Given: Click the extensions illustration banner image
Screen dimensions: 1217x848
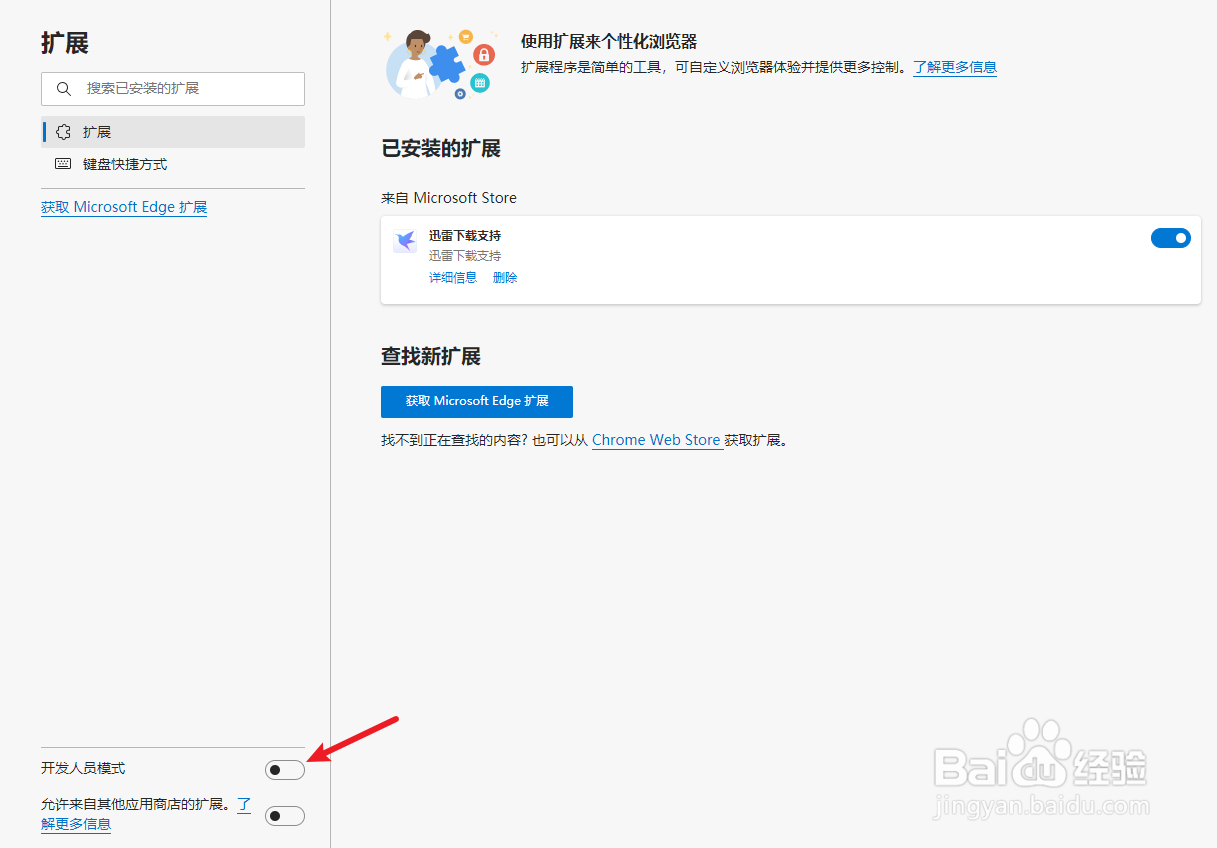Looking at the screenshot, I should pyautogui.click(x=441, y=64).
